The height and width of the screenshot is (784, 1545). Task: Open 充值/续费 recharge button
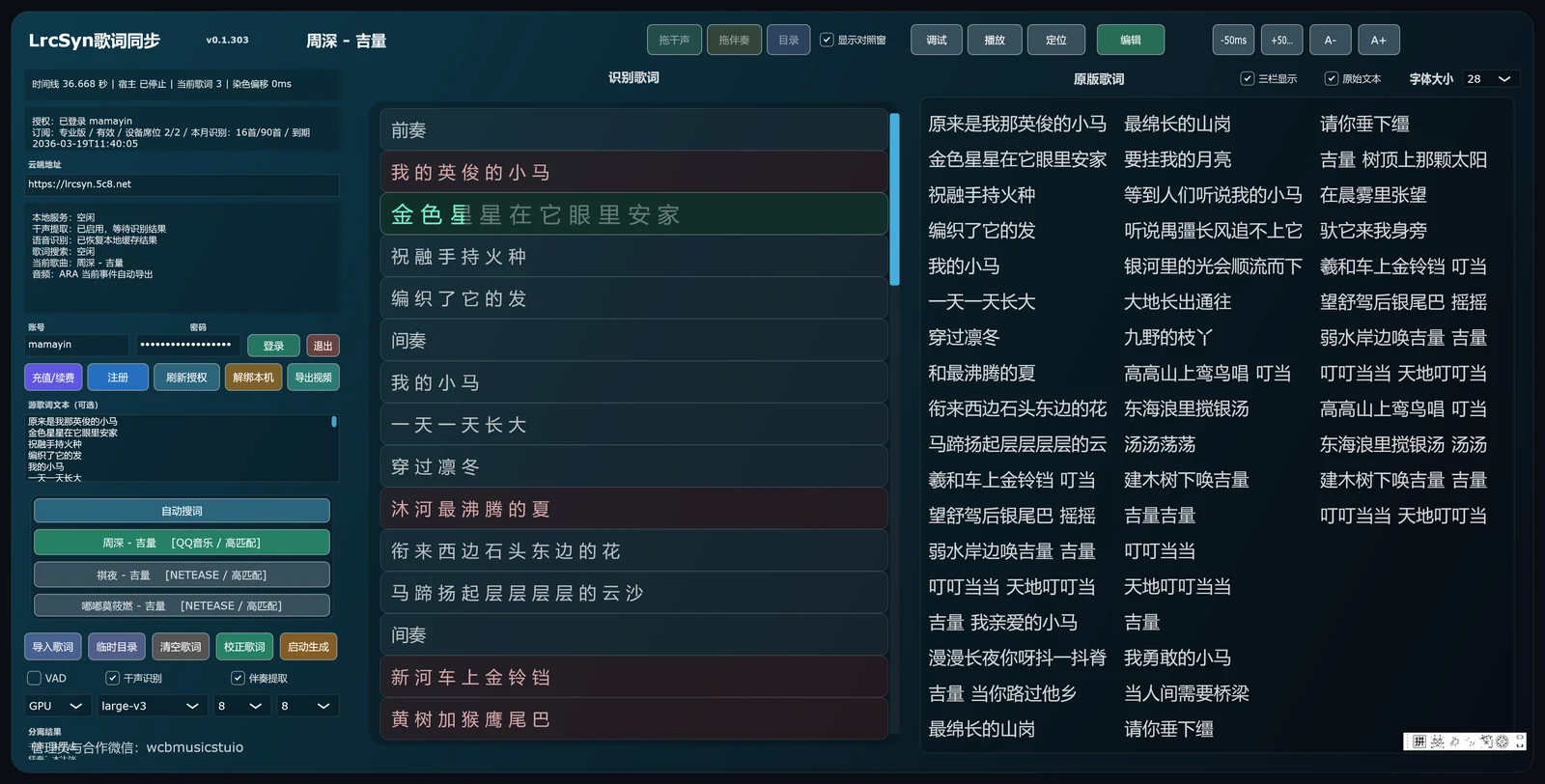(53, 378)
